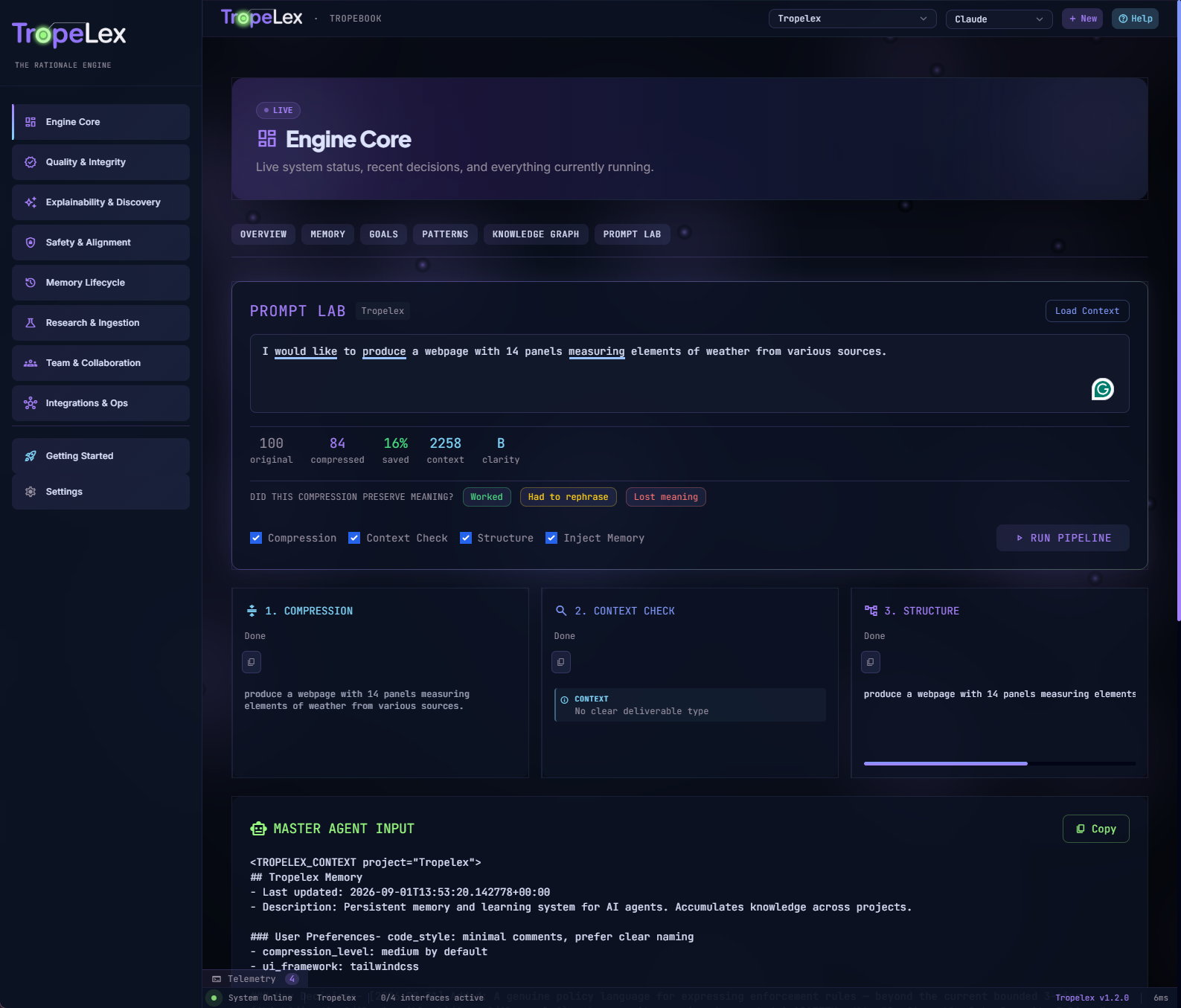Click the Structure output horizontal scrollbar
Screen dimensions: 1181x1008
coord(946,763)
